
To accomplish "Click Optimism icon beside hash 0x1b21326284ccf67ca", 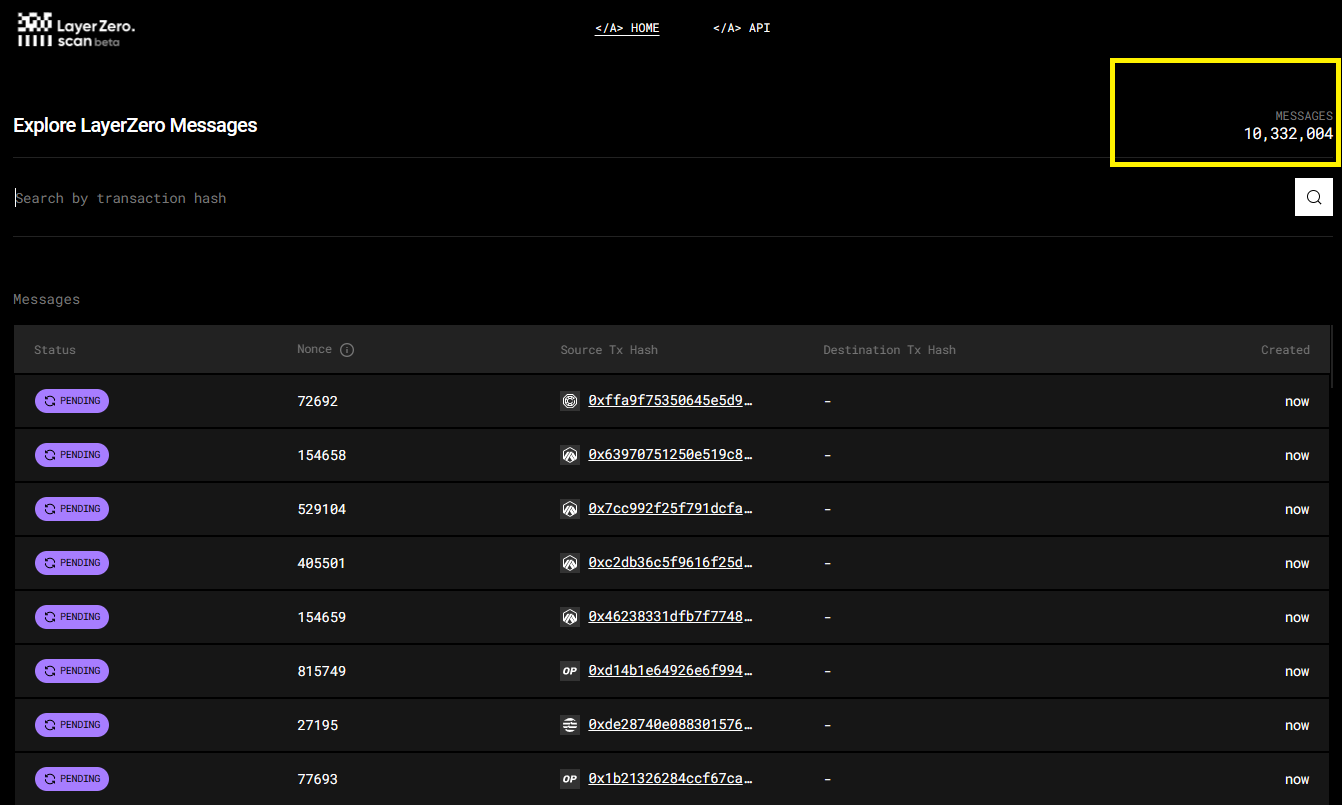I will (x=570, y=779).
